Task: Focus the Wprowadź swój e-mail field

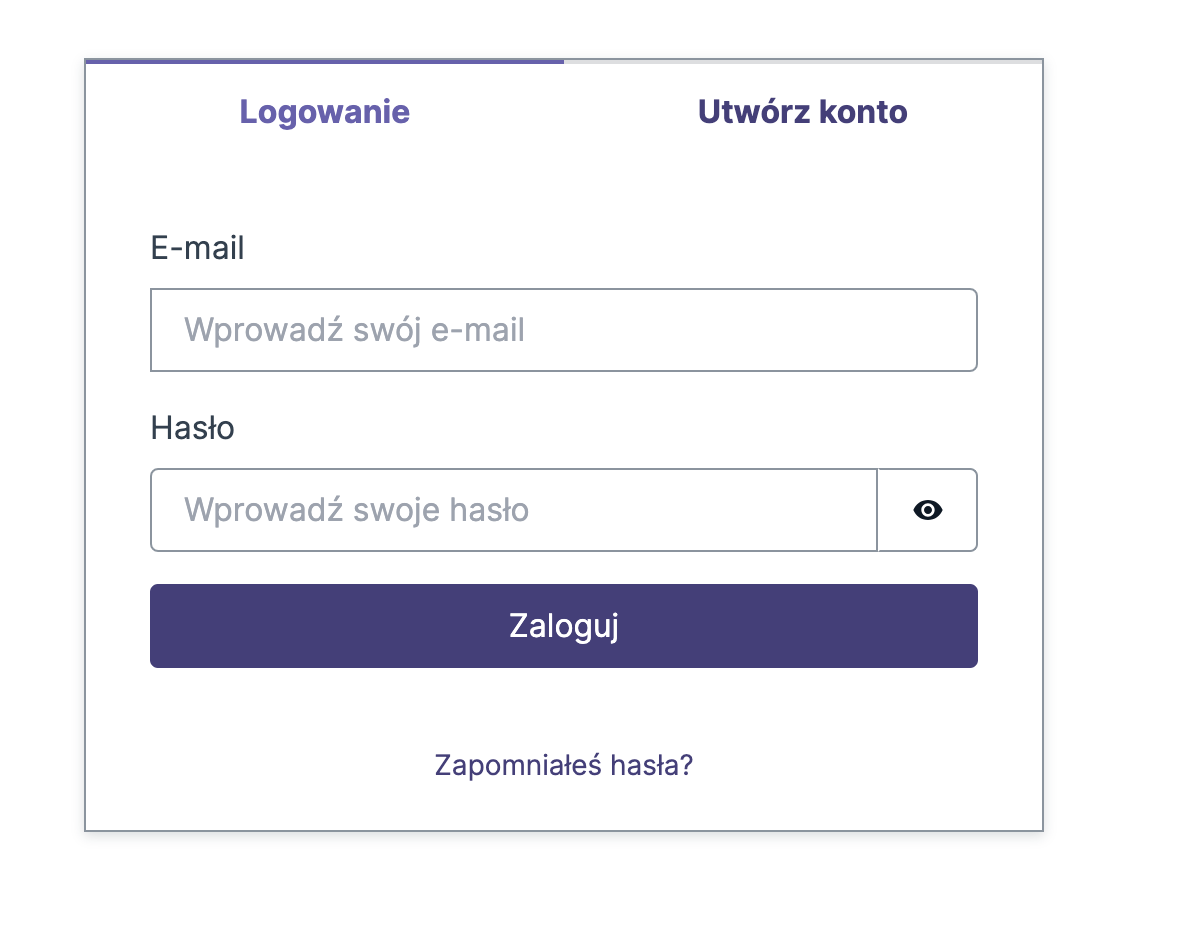Action: pyautogui.click(x=564, y=330)
